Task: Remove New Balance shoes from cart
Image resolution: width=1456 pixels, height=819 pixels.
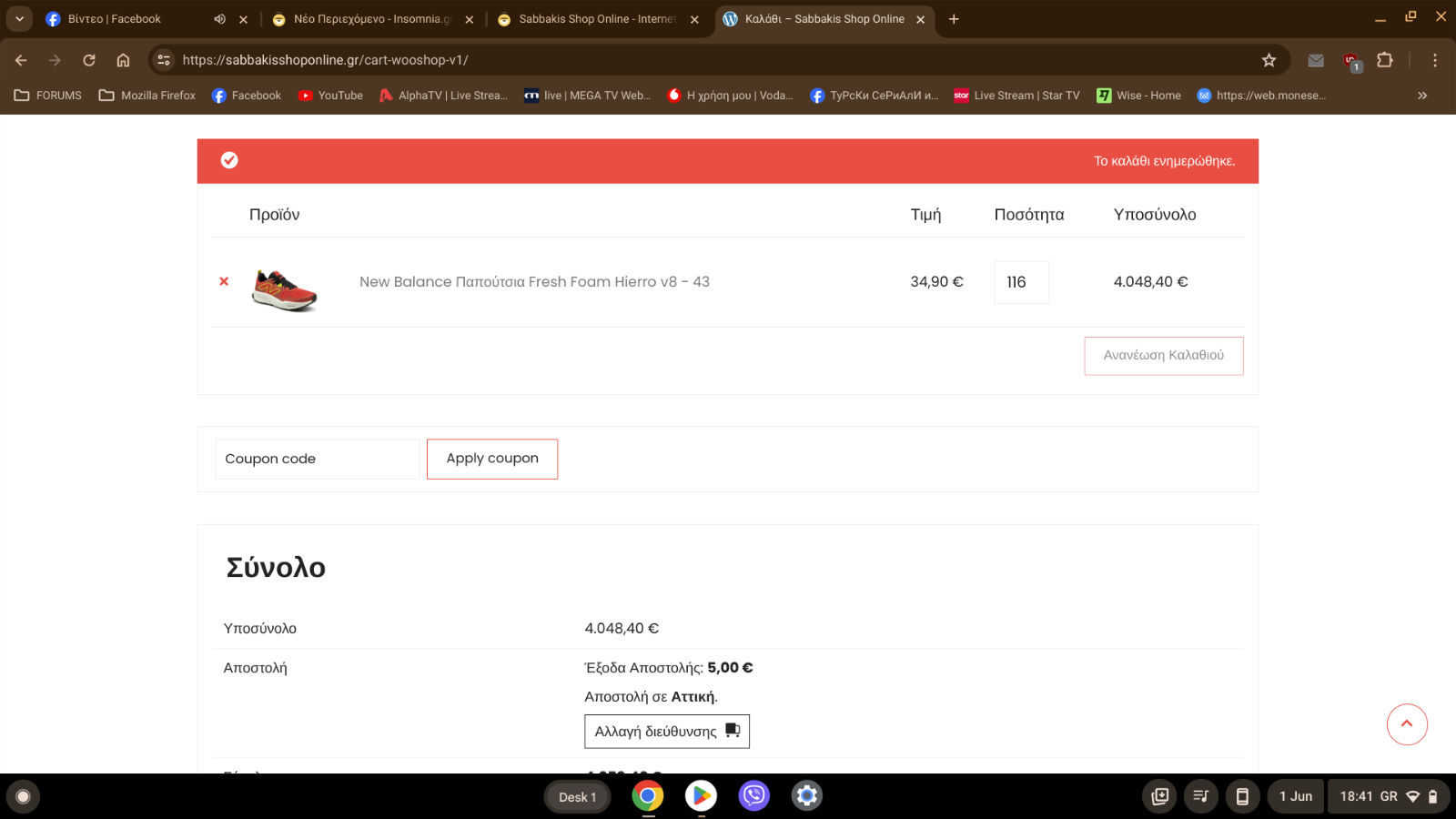Action: tap(224, 282)
